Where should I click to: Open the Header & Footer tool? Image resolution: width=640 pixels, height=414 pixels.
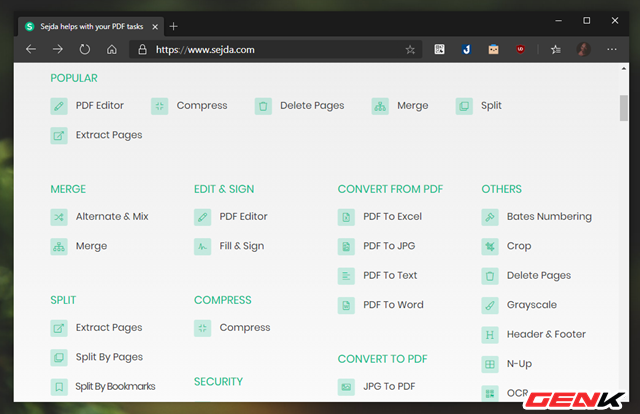(547, 334)
